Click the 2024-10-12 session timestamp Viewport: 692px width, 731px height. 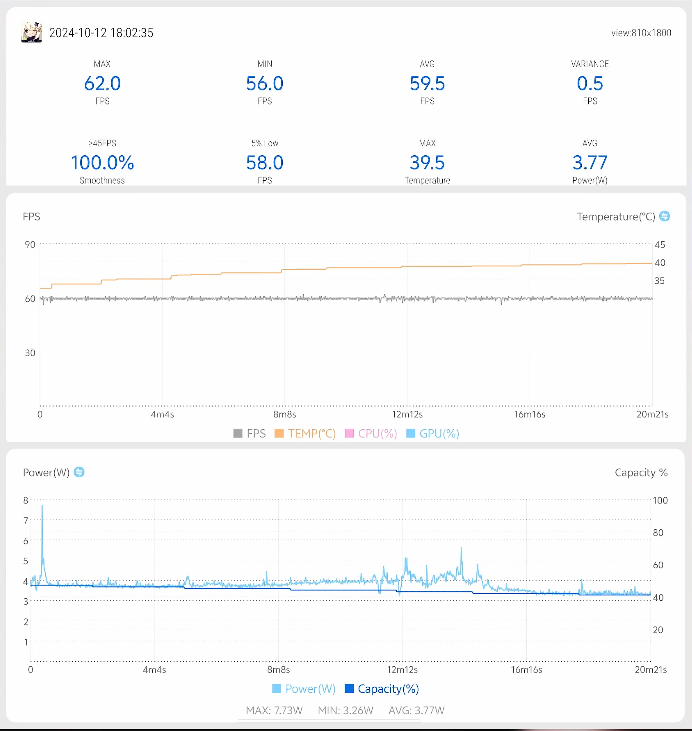[101, 32]
